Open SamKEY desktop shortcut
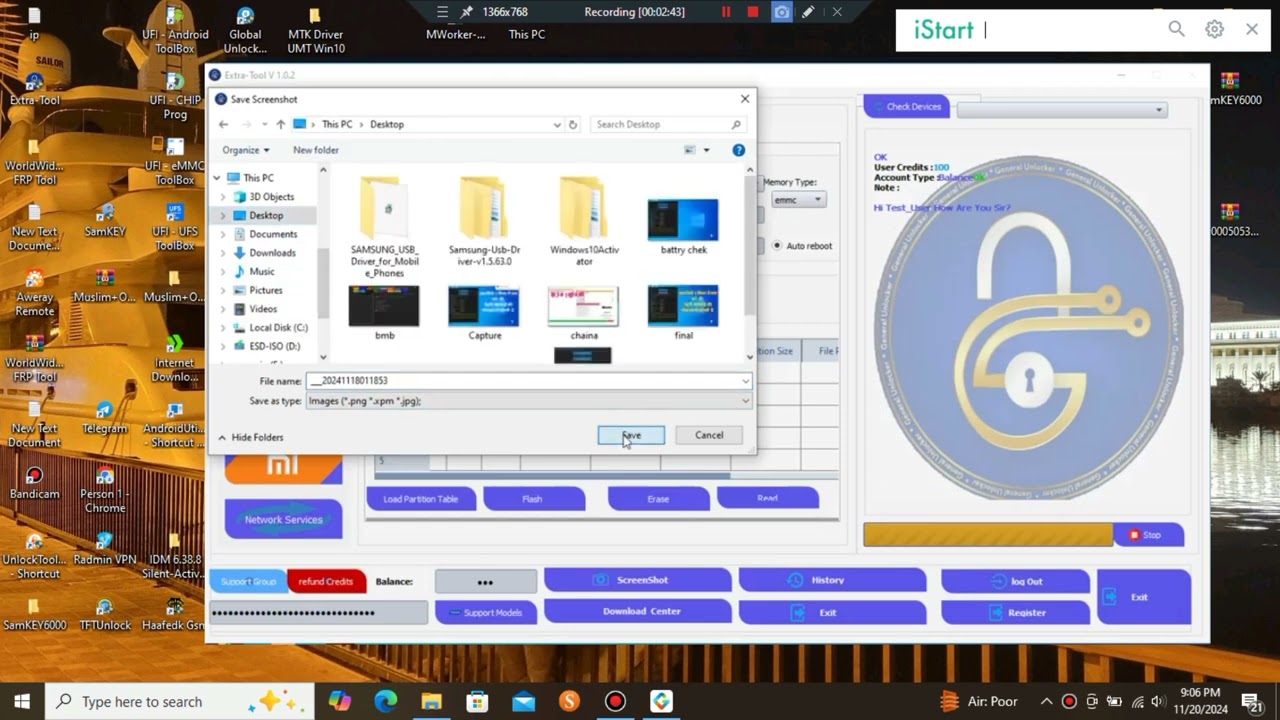This screenshot has width=1280, height=720. click(105, 220)
